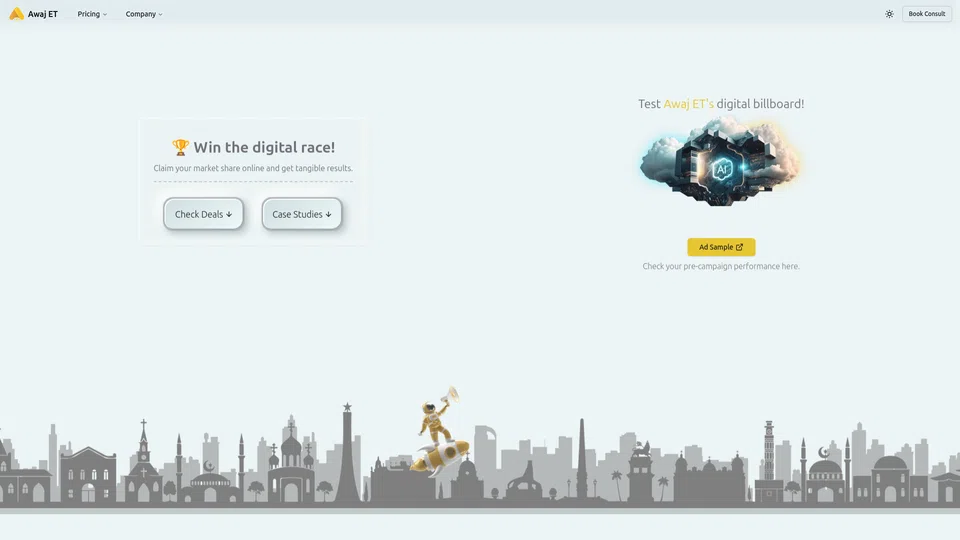This screenshot has width=960, height=540.
Task: Expand the Company dropdown menu
Action: pyautogui.click(x=144, y=13)
